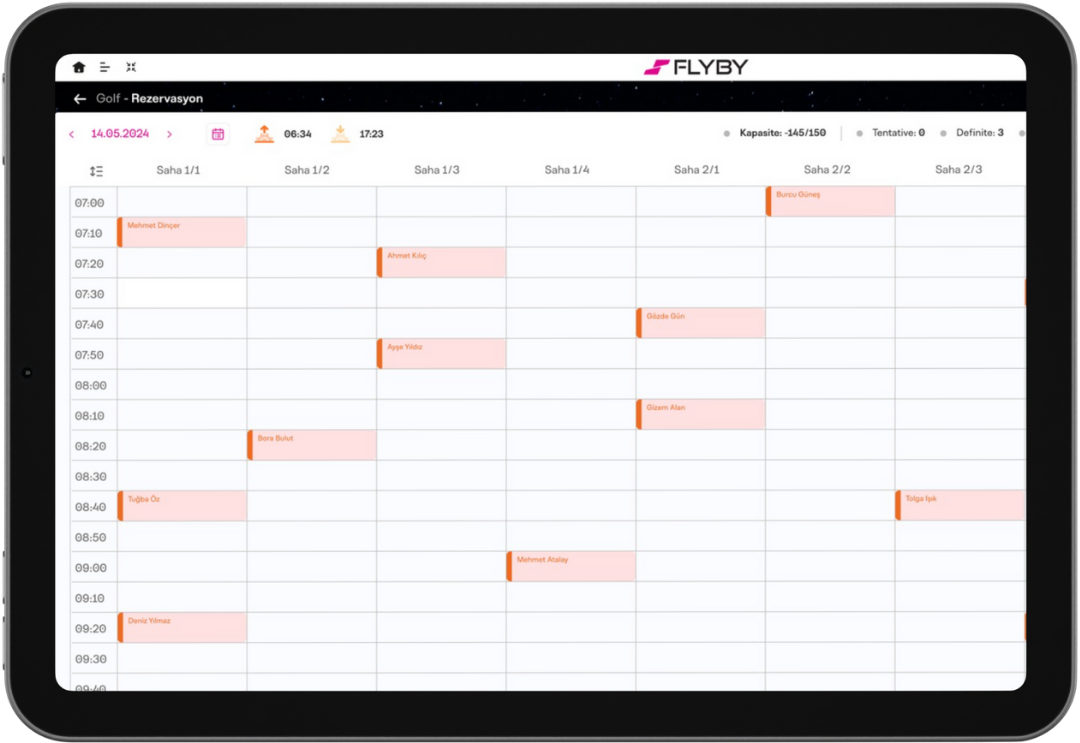Click the back arrow beside Golf - Rezervasyon

point(80,99)
